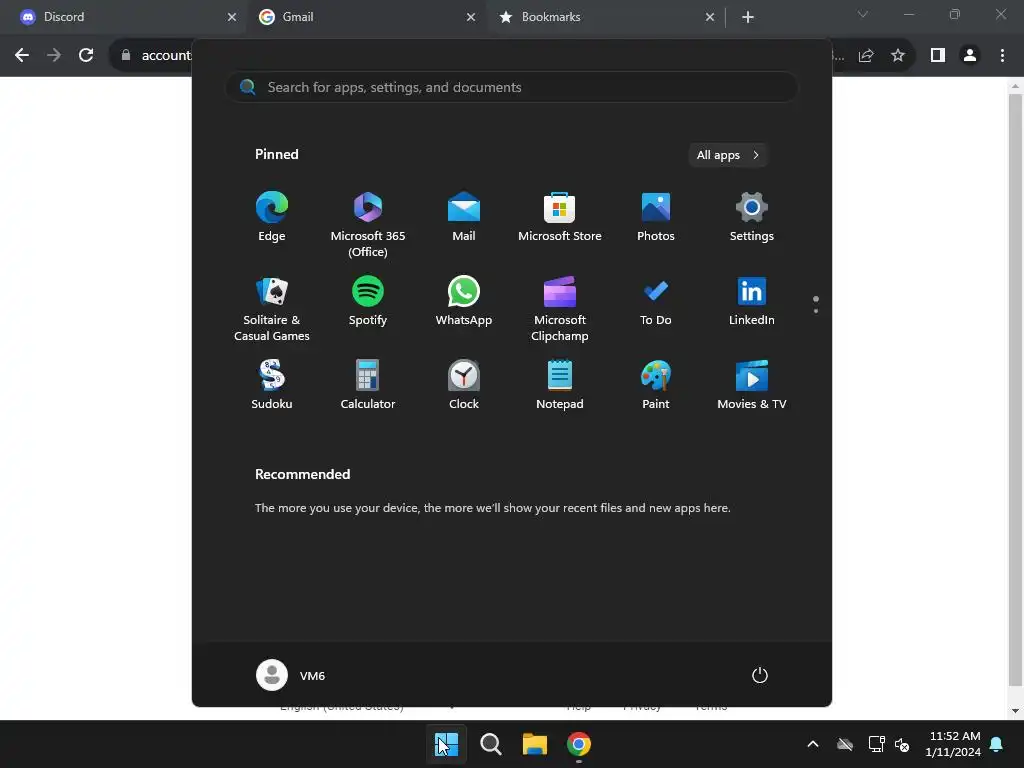Close the Bookmarks tab
Image resolution: width=1024 pixels, height=768 pixels.
710,17
